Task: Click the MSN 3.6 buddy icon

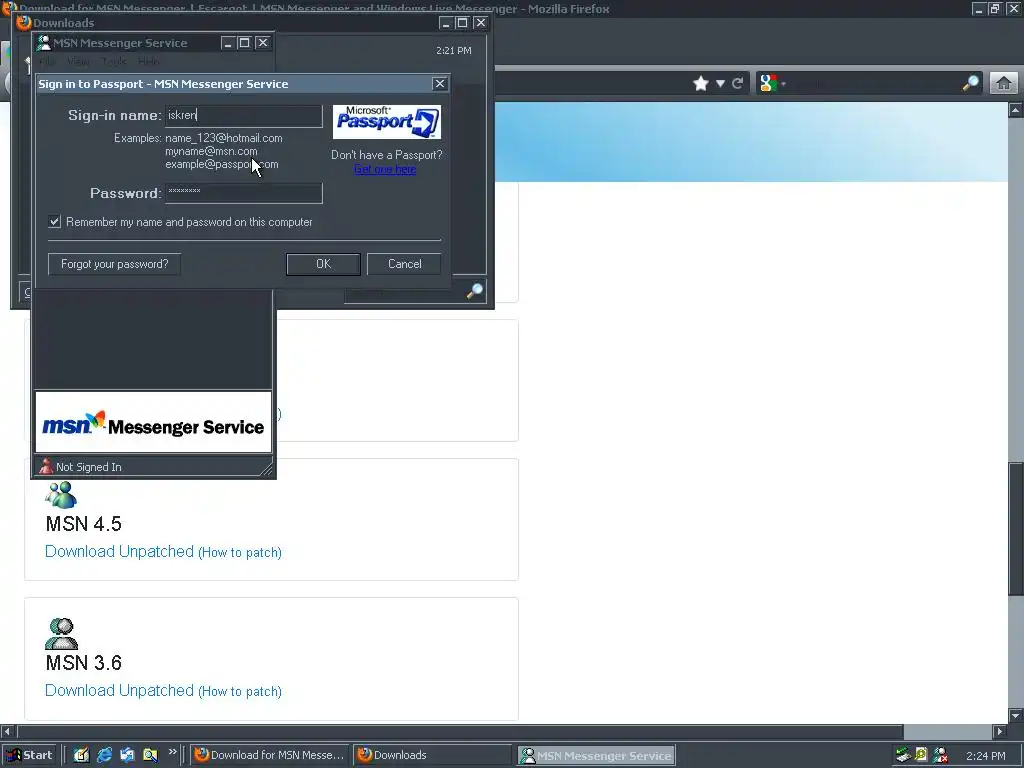Action: 61,633
